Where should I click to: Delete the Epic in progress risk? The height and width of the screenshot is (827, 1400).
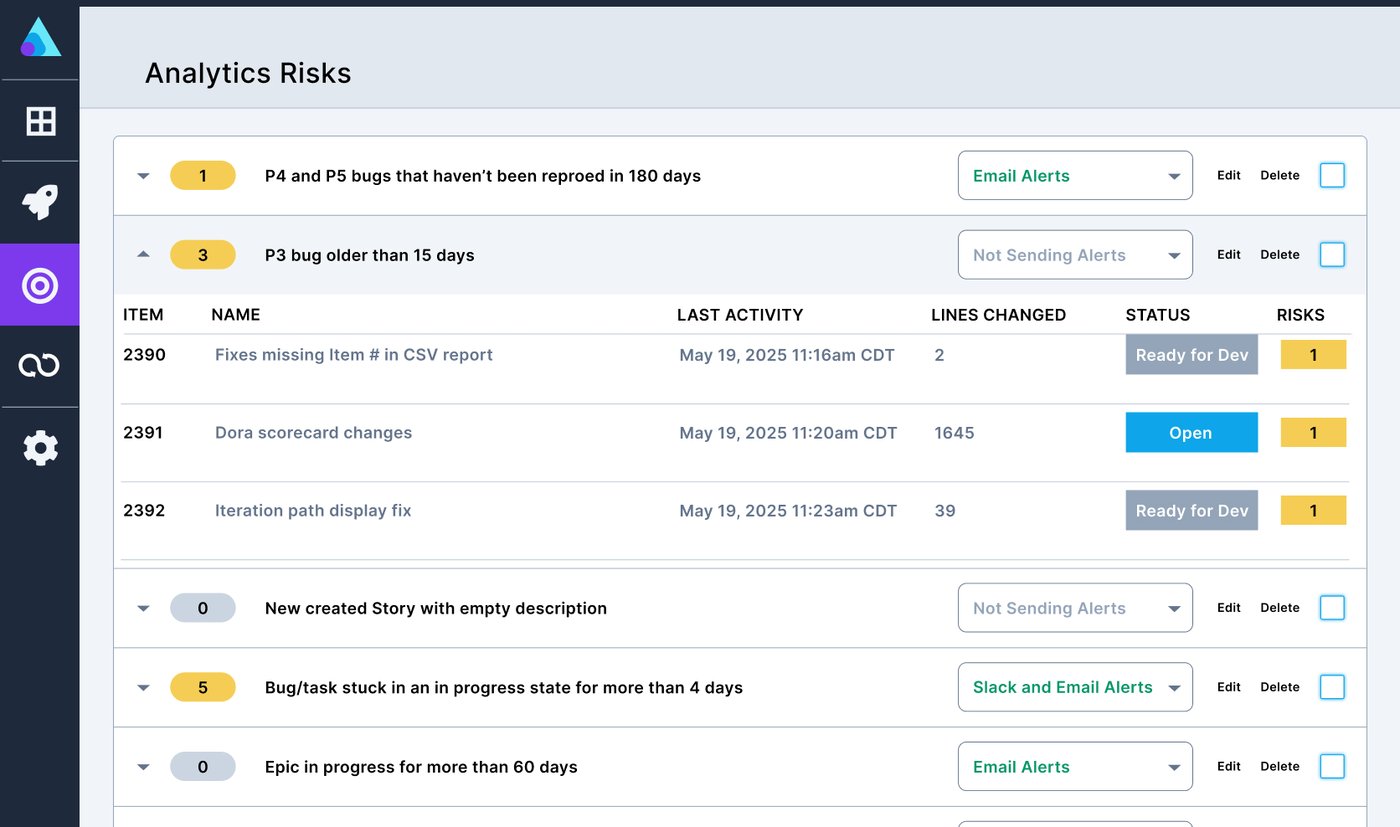1279,767
